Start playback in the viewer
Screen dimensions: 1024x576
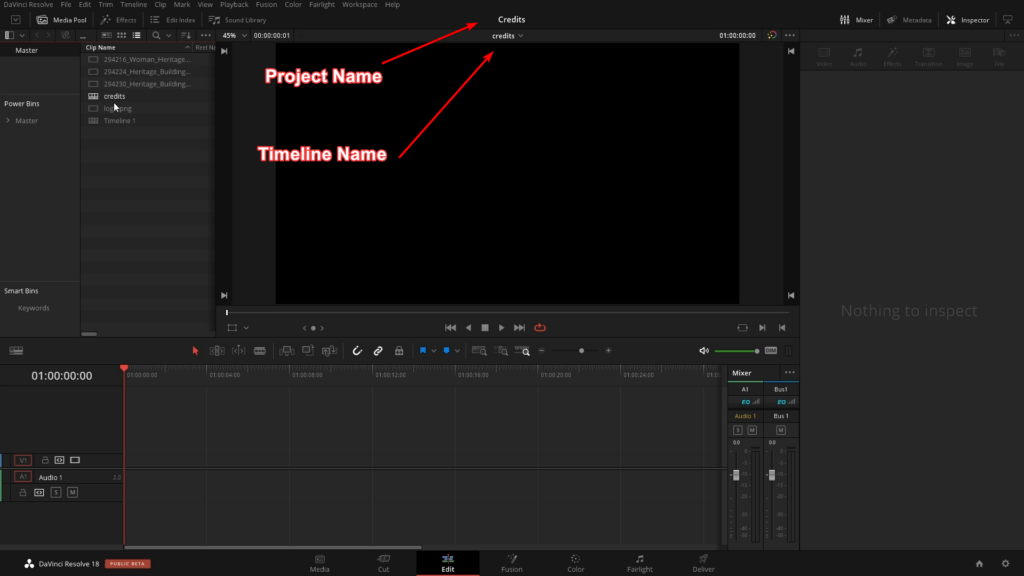[x=501, y=327]
